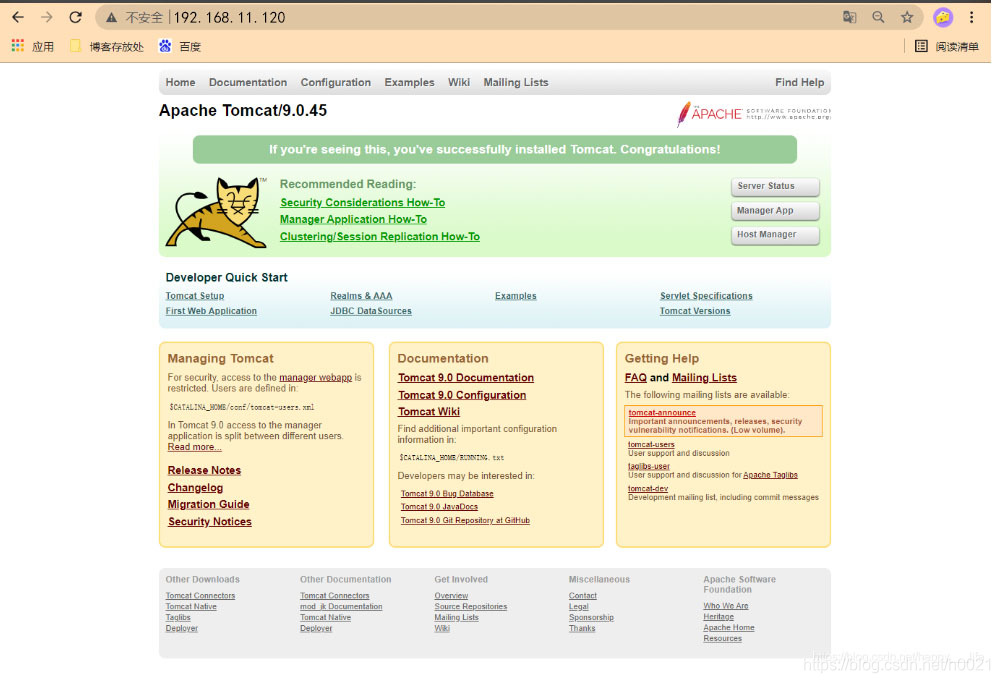Screen dimensions: 1000x683
Task: Open Clustering/Session Replication How-To link
Action: coord(379,237)
